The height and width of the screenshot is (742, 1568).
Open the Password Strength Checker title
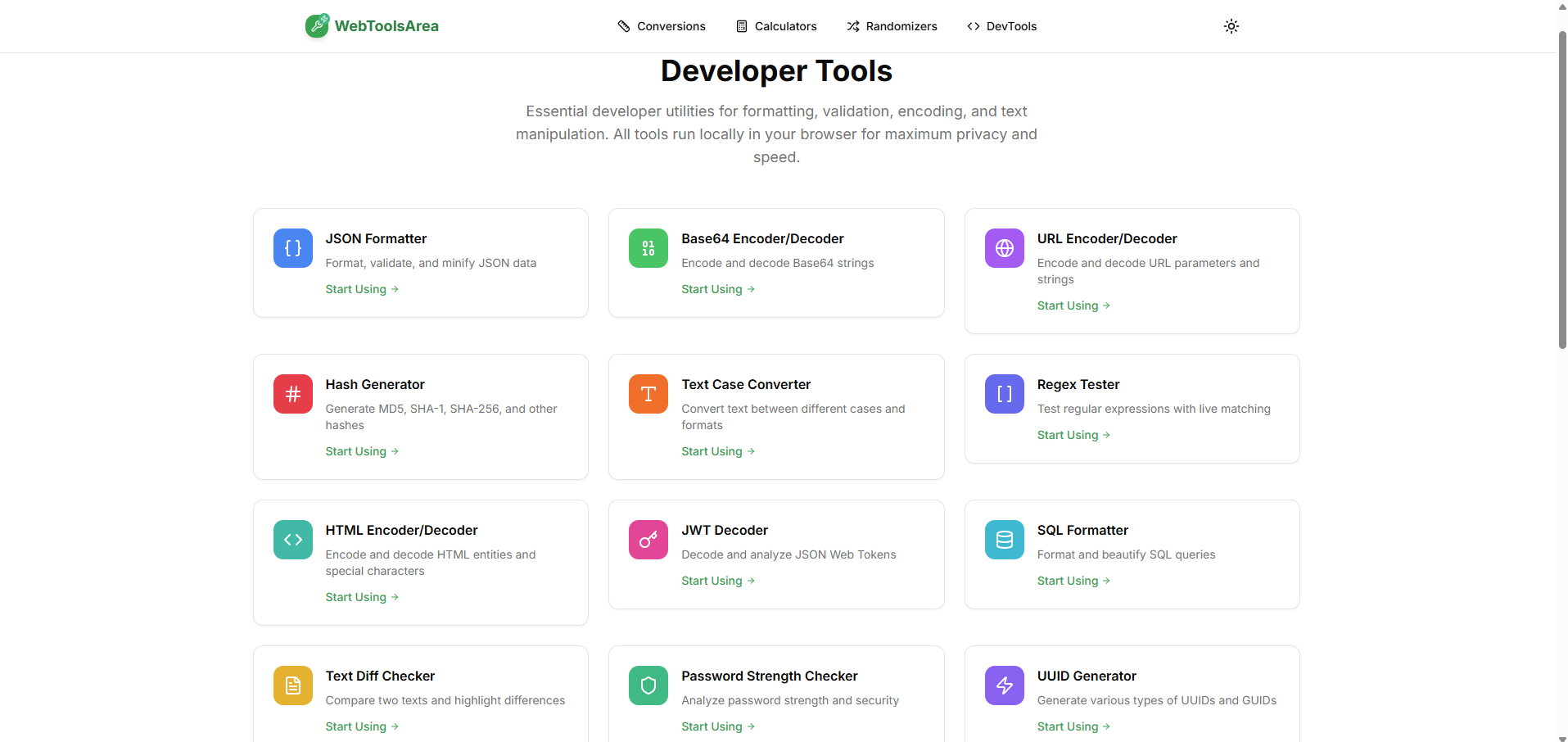(x=770, y=676)
